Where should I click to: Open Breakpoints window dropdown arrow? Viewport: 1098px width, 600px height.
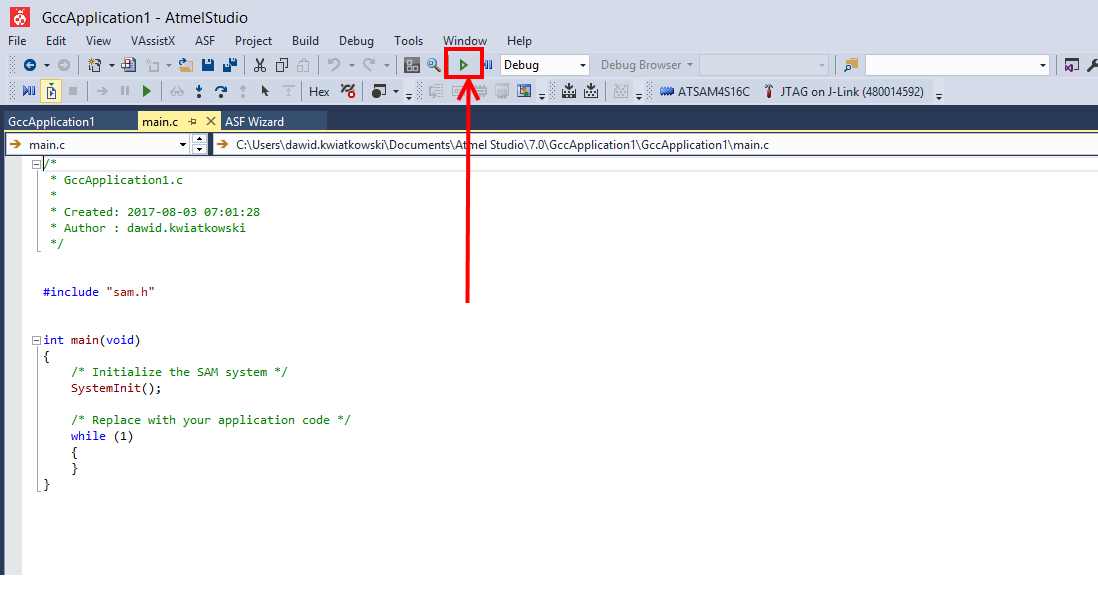[x=396, y=92]
